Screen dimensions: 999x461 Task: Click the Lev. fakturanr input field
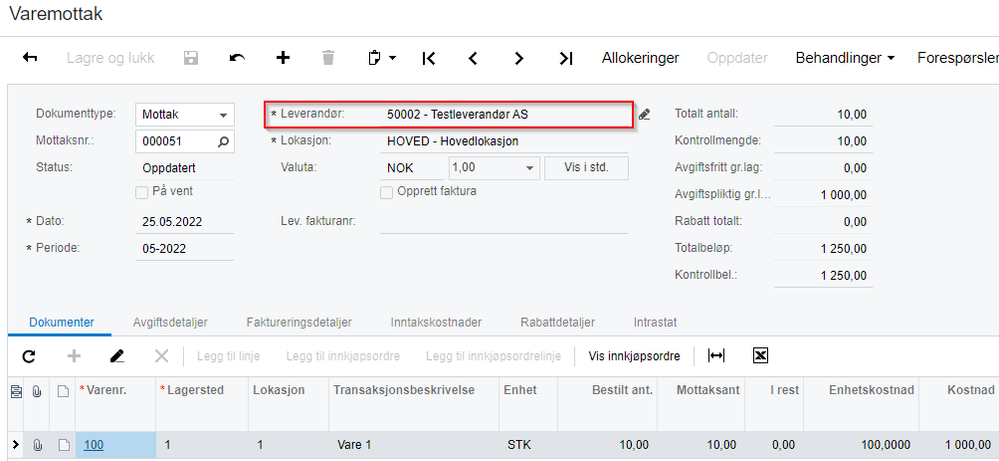click(504, 222)
